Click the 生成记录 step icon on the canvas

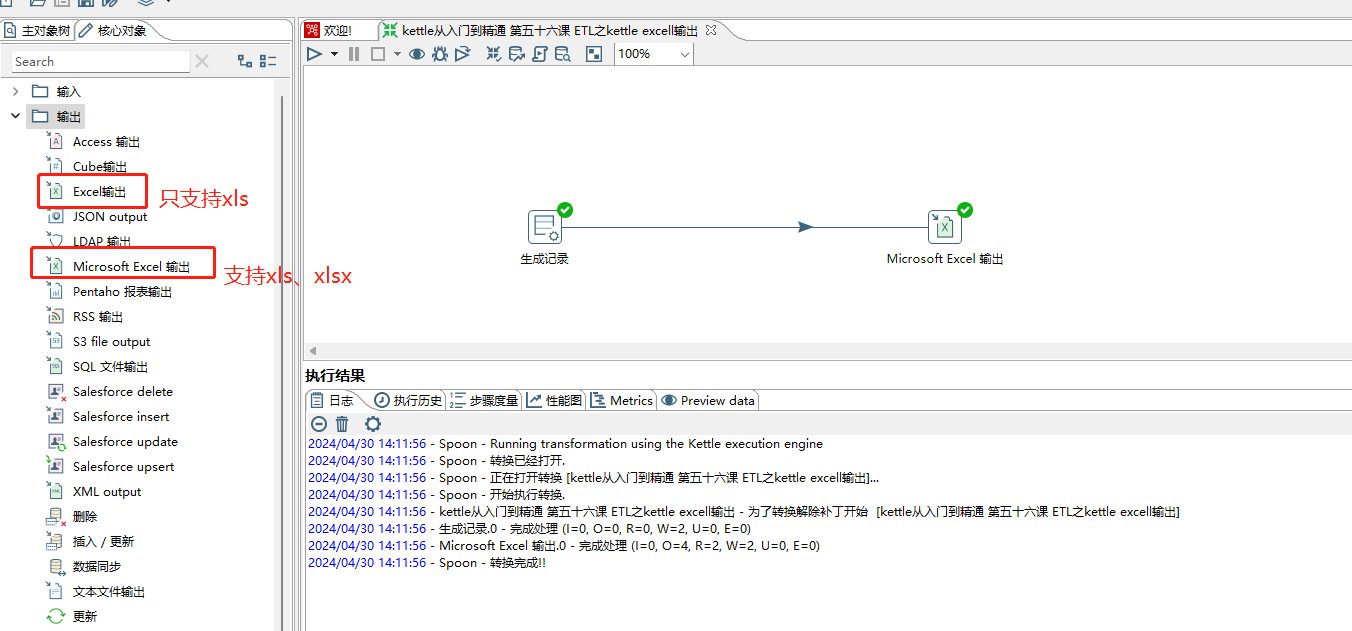[546, 226]
